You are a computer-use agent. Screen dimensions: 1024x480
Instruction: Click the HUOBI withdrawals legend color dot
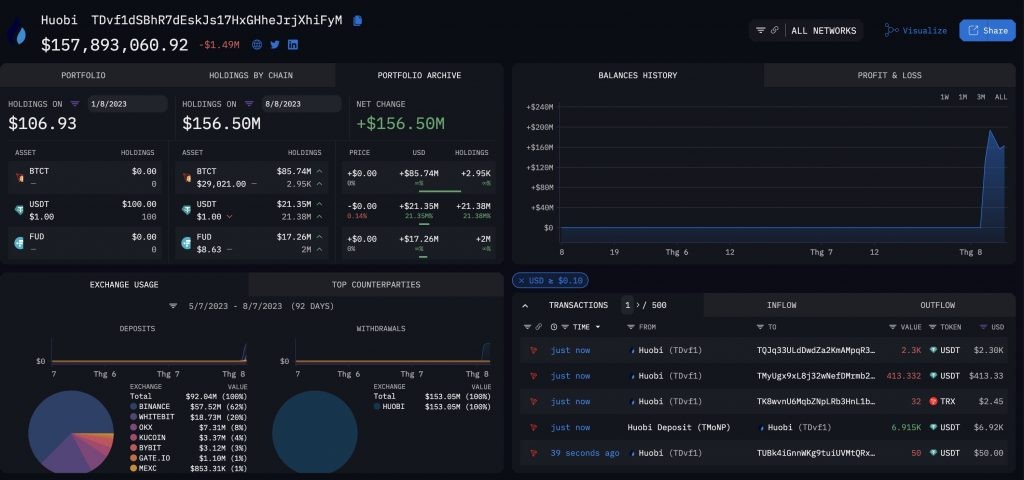click(377, 406)
